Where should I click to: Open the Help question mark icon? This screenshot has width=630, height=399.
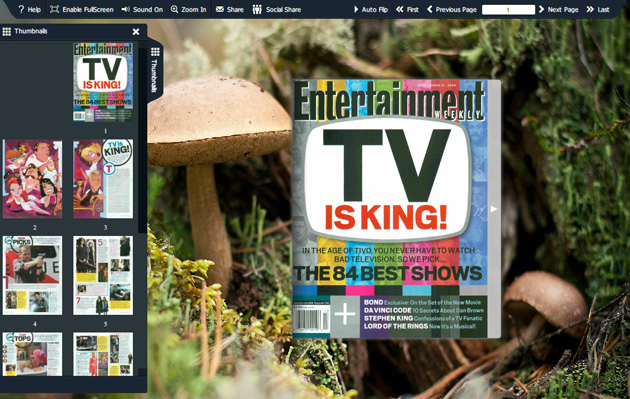[x=21, y=9]
